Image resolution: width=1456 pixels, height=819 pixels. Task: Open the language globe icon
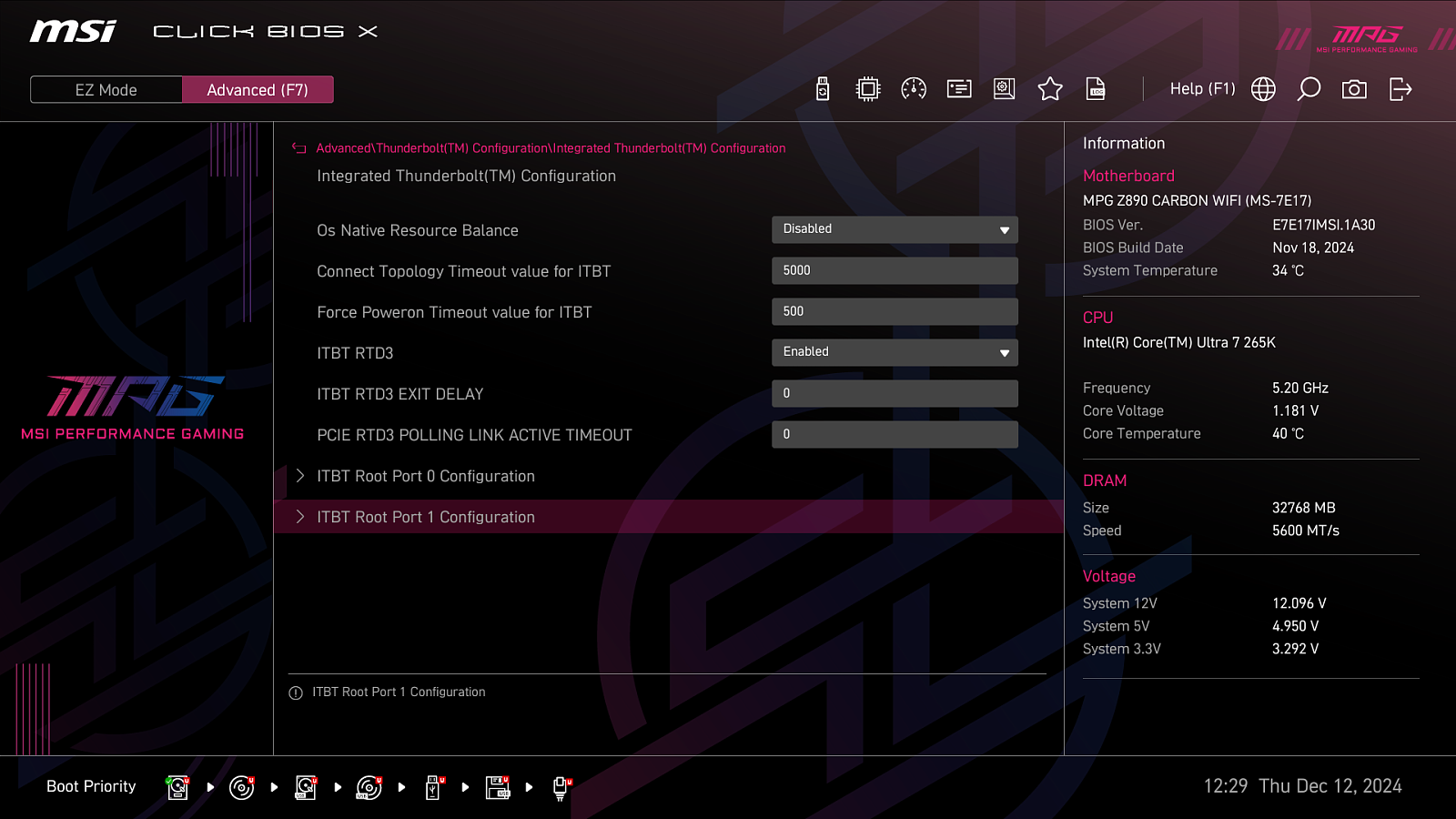click(x=1263, y=89)
